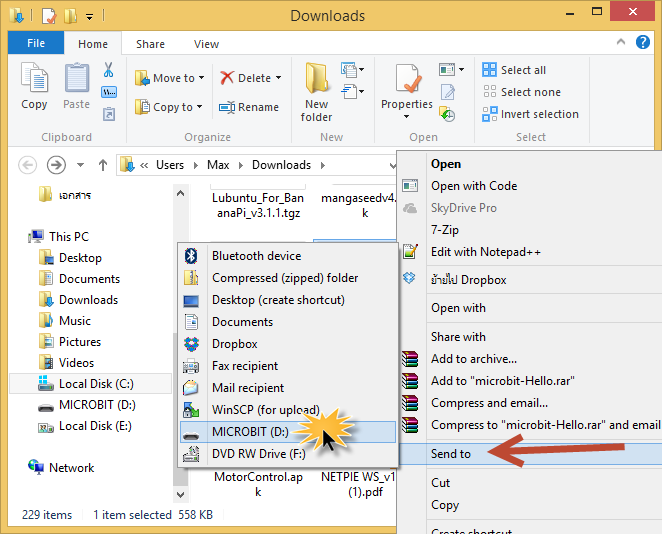The height and width of the screenshot is (534, 662).
Task: Choose Compress and email...
Action: 530,403
